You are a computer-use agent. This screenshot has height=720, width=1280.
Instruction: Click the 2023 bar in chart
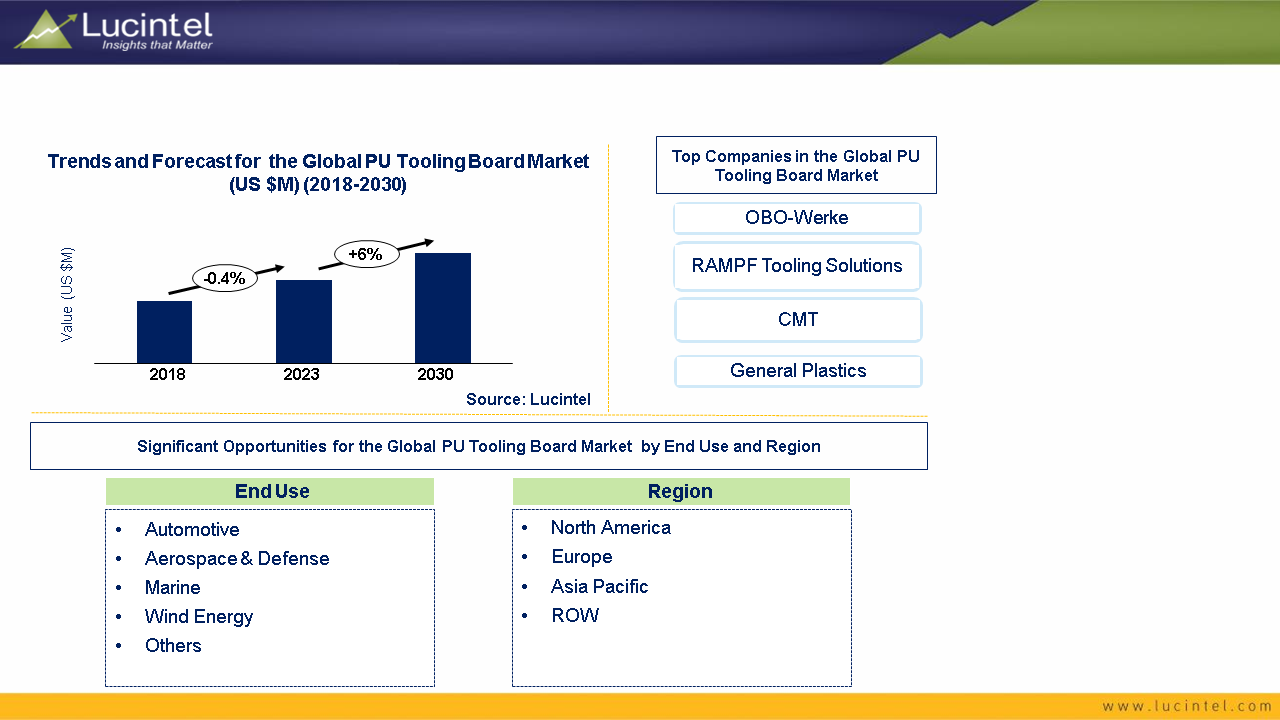tap(304, 321)
